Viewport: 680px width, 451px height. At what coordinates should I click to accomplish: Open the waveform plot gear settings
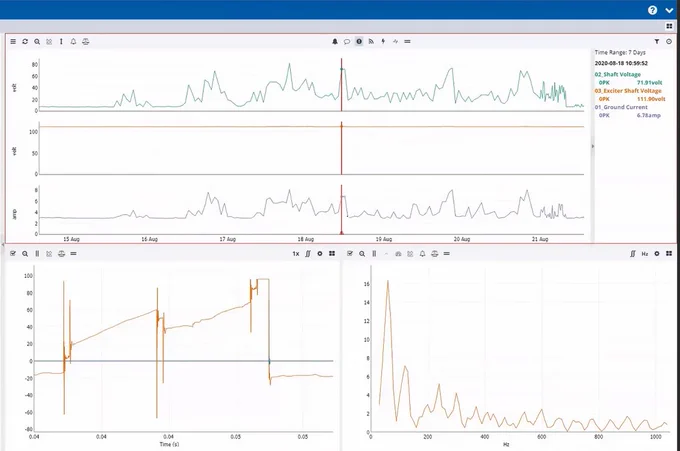pyautogui.click(x=320, y=254)
